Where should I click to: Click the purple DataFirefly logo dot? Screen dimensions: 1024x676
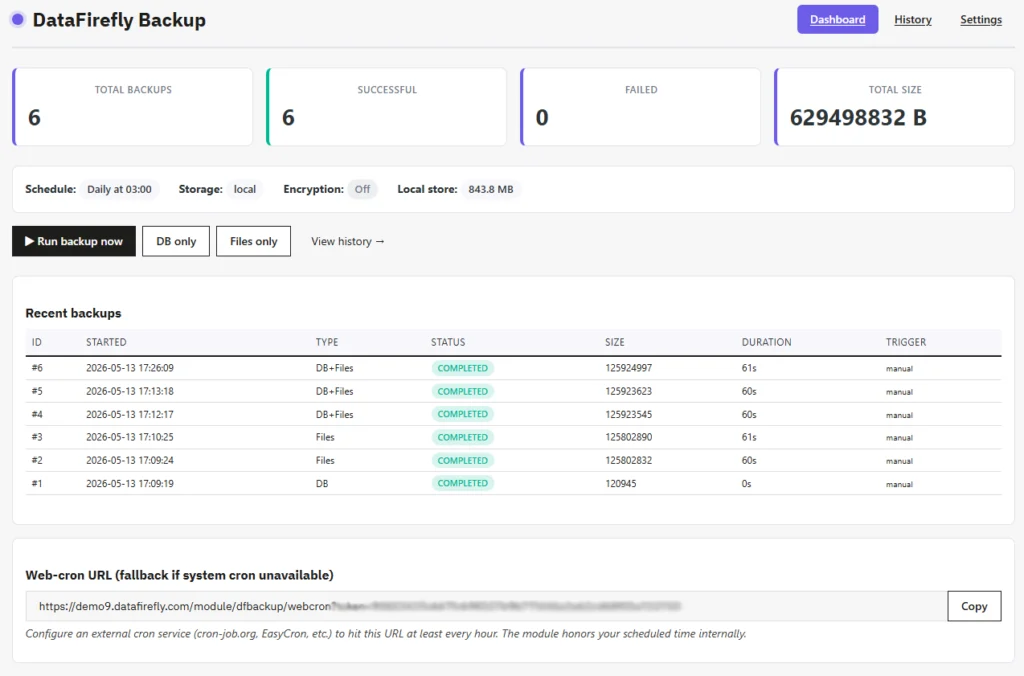(18, 20)
